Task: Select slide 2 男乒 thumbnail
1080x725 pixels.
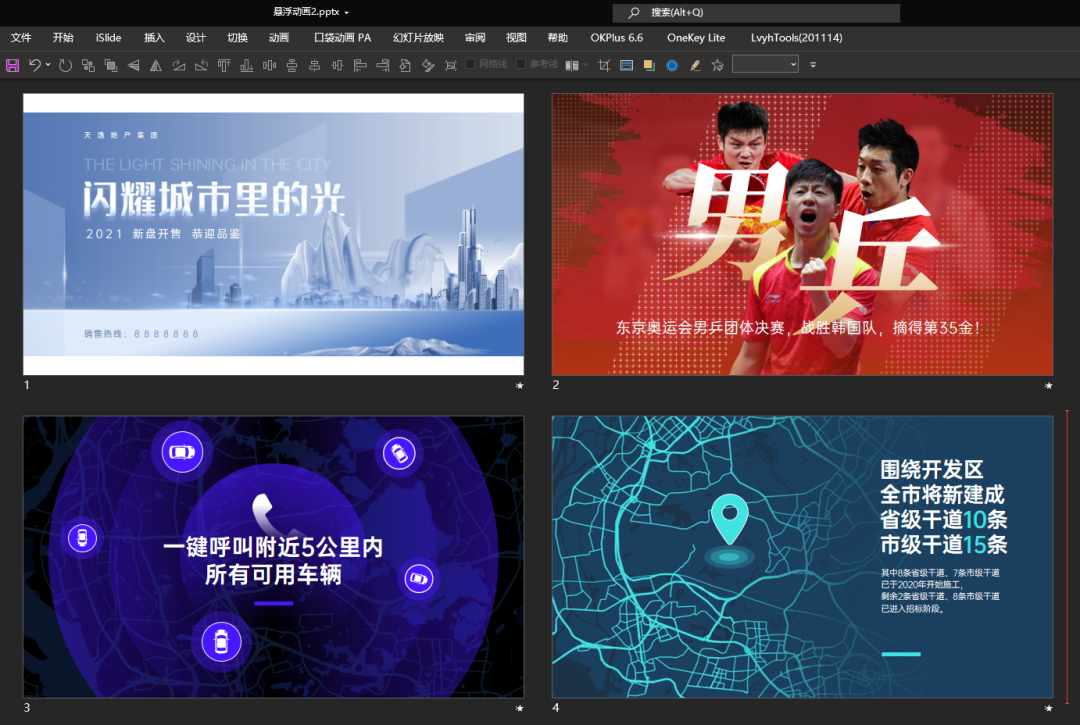Action: pos(802,234)
